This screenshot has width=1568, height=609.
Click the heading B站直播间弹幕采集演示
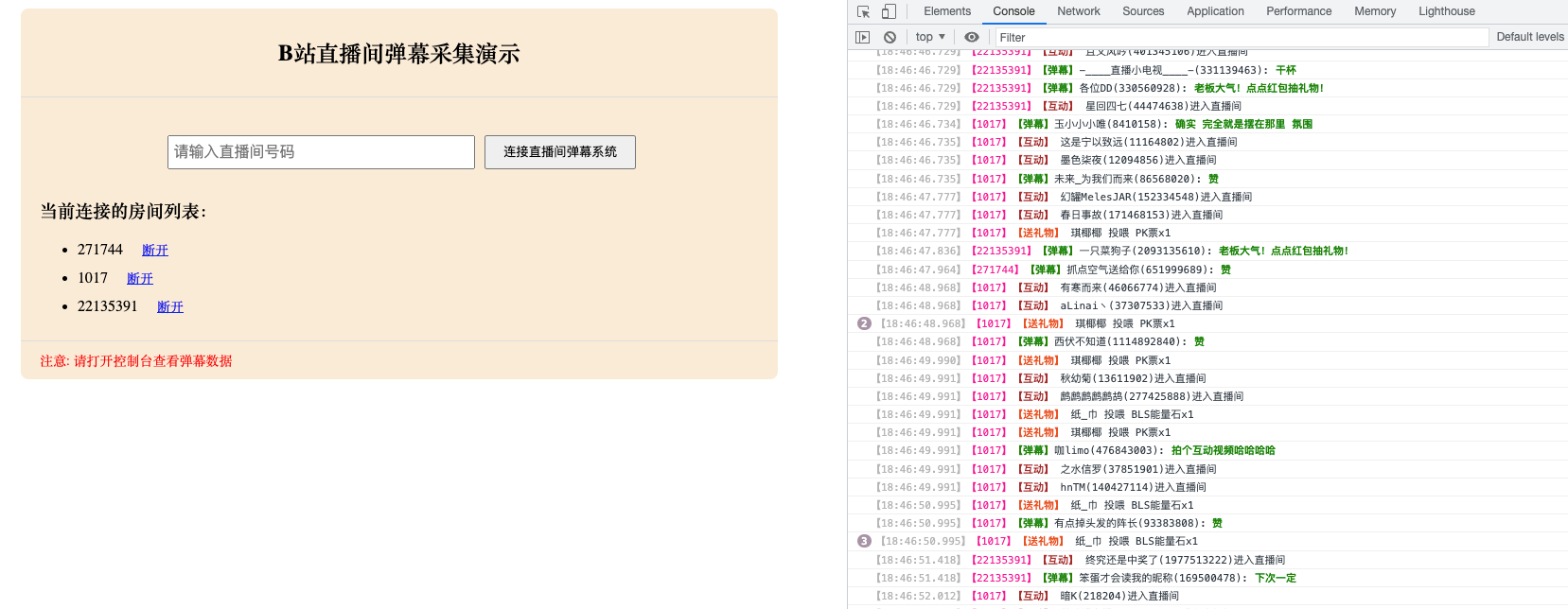click(399, 54)
